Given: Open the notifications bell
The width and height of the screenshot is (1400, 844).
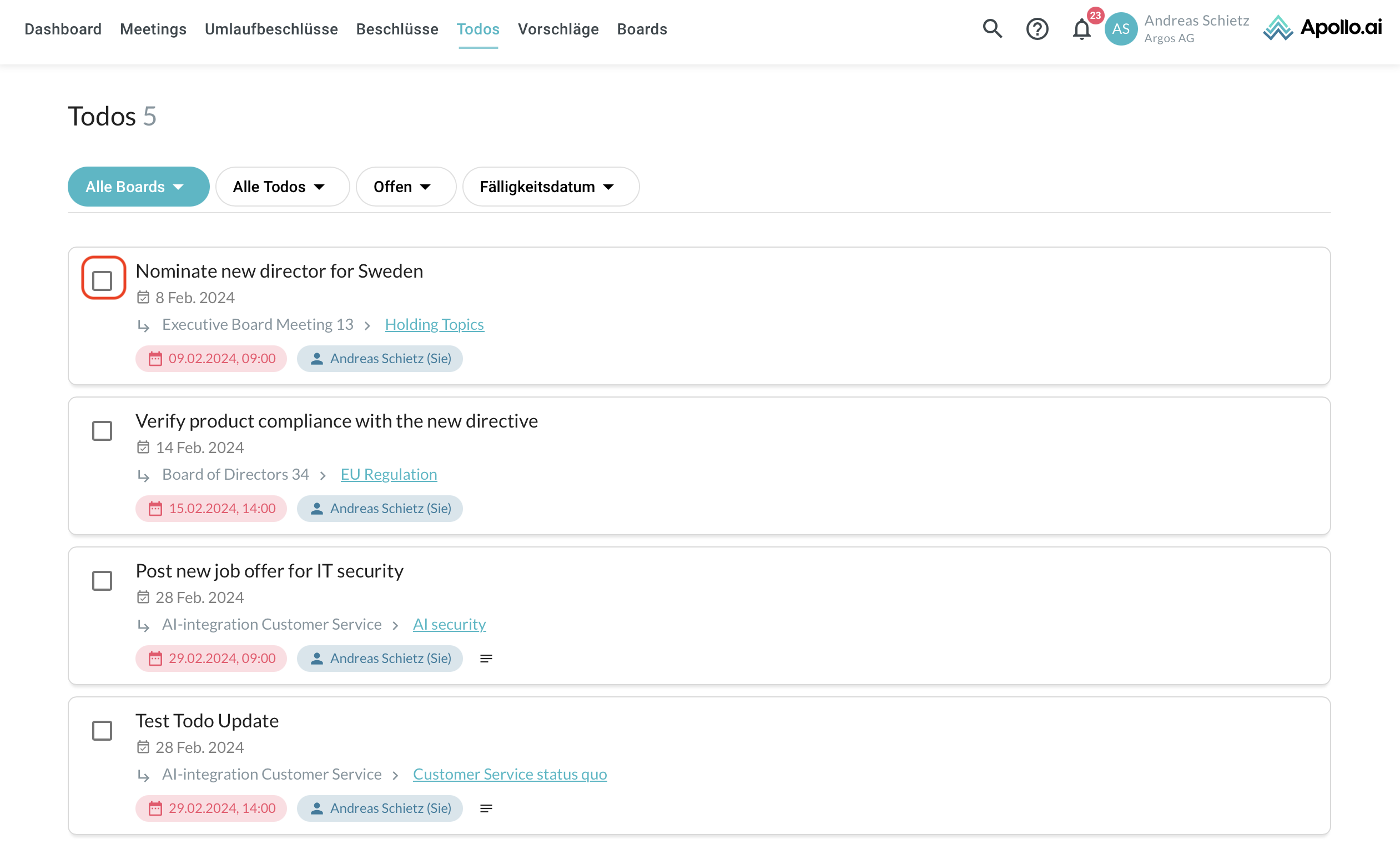Looking at the screenshot, I should click(x=1081, y=29).
